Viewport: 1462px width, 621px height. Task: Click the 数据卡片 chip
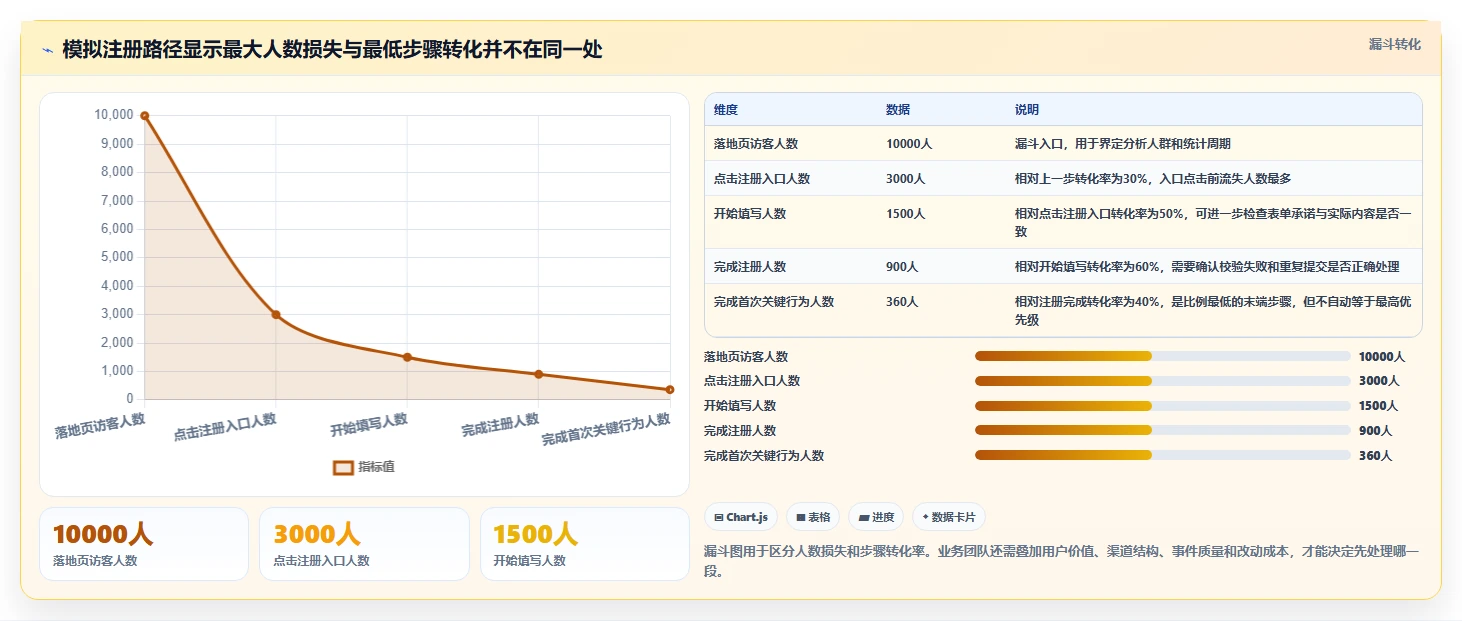[949, 517]
